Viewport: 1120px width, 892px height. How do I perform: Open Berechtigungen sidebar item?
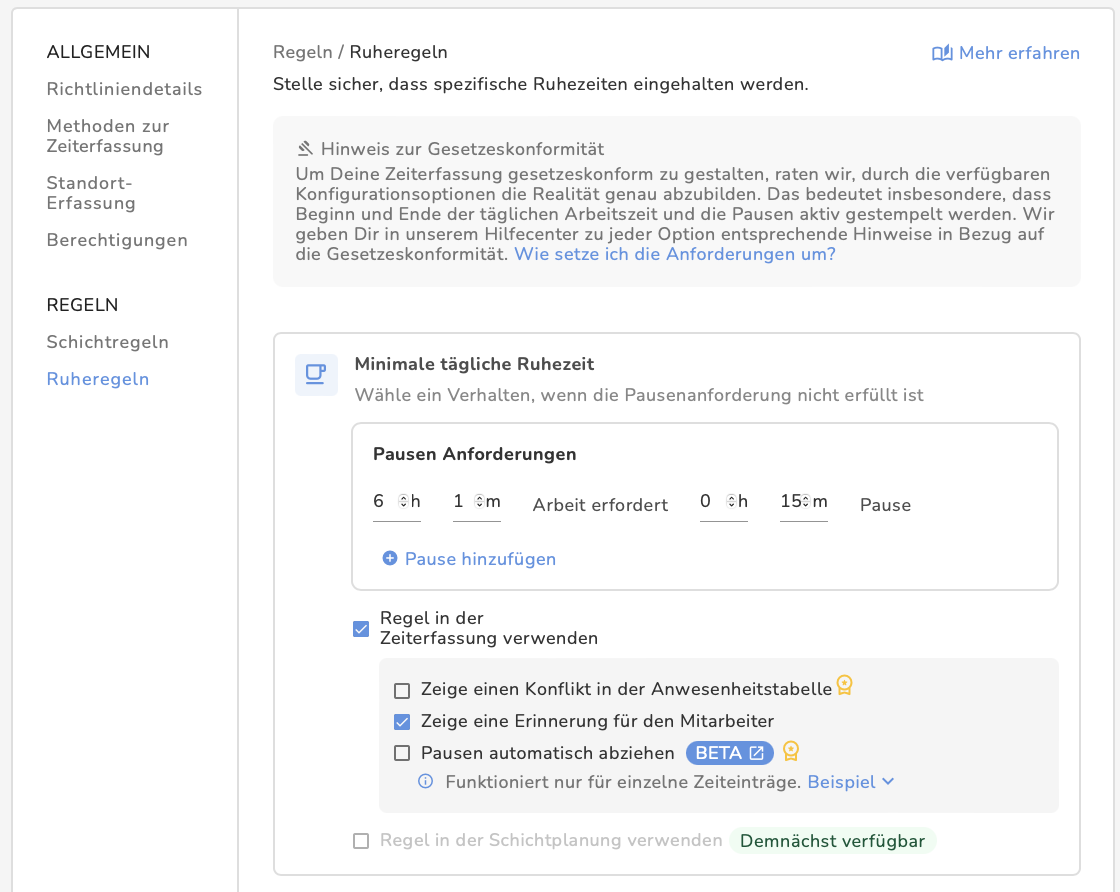pyautogui.click(x=117, y=240)
